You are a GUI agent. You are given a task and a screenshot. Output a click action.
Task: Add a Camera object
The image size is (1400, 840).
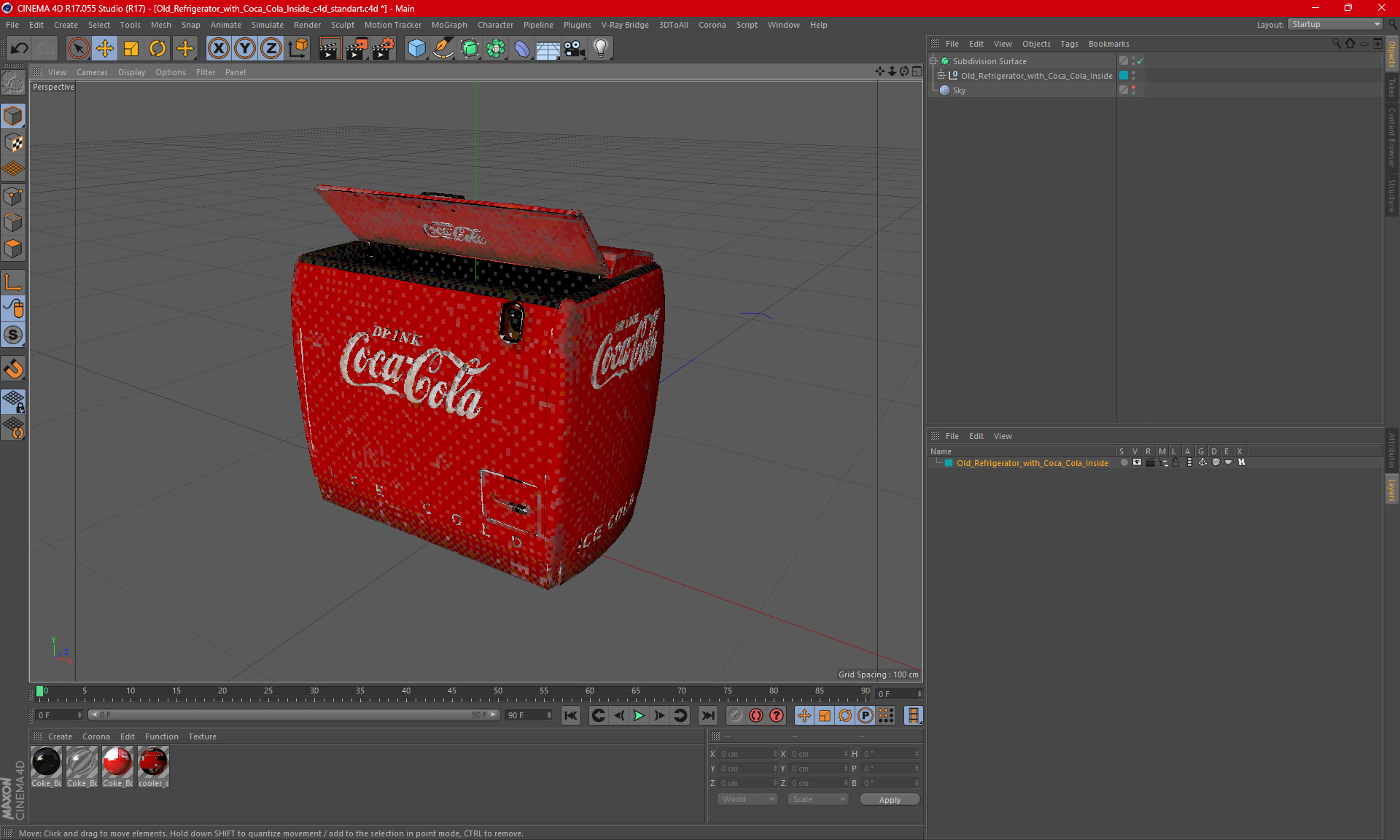(575, 49)
